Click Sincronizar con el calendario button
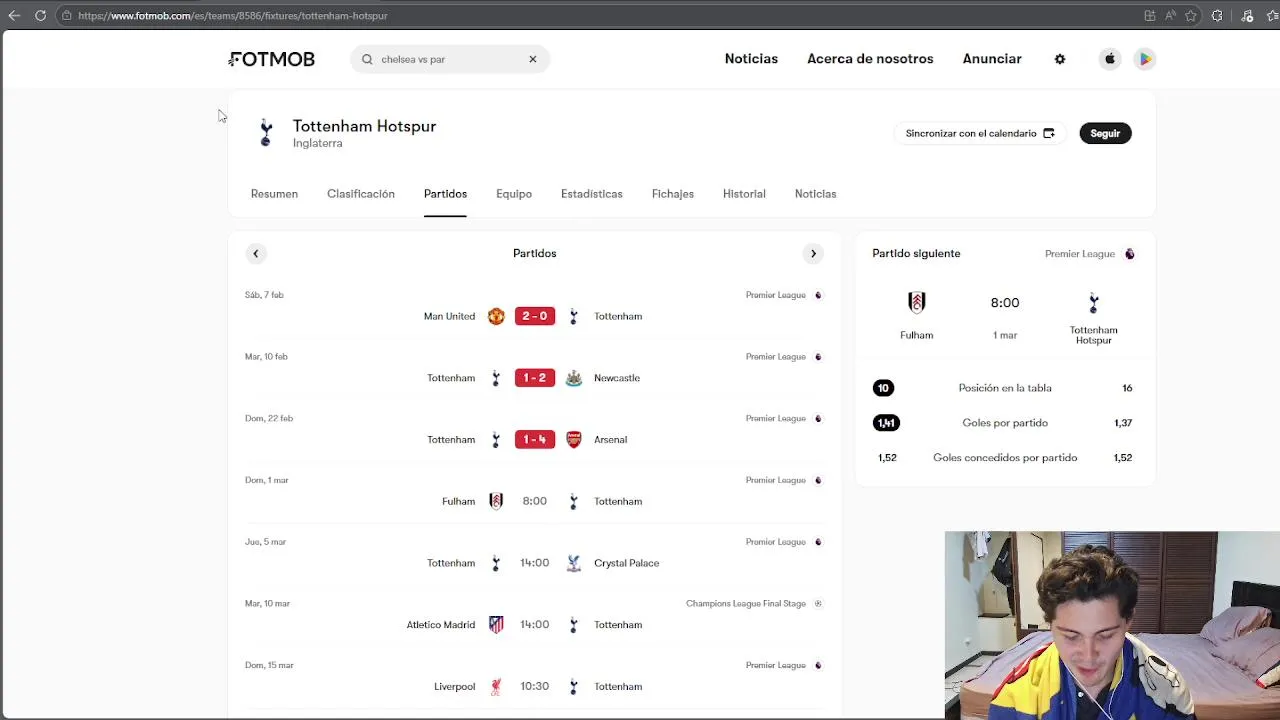The height and width of the screenshot is (720, 1280). click(x=980, y=133)
